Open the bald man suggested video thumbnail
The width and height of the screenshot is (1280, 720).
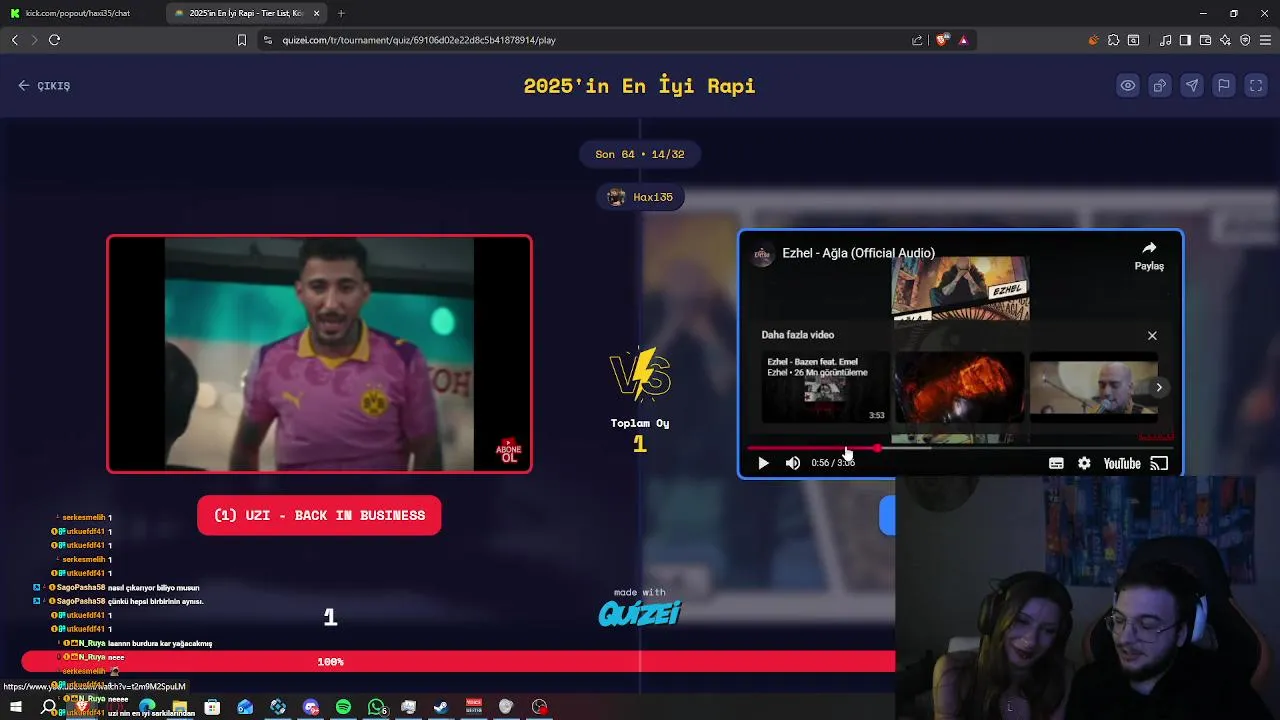(1093, 387)
